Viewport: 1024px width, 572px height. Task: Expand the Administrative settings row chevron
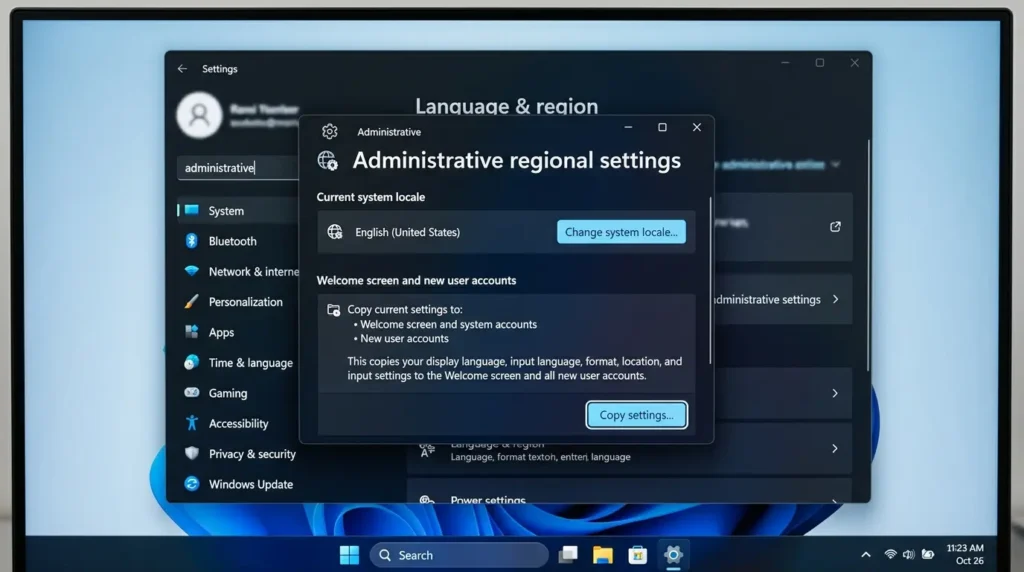[835, 299]
